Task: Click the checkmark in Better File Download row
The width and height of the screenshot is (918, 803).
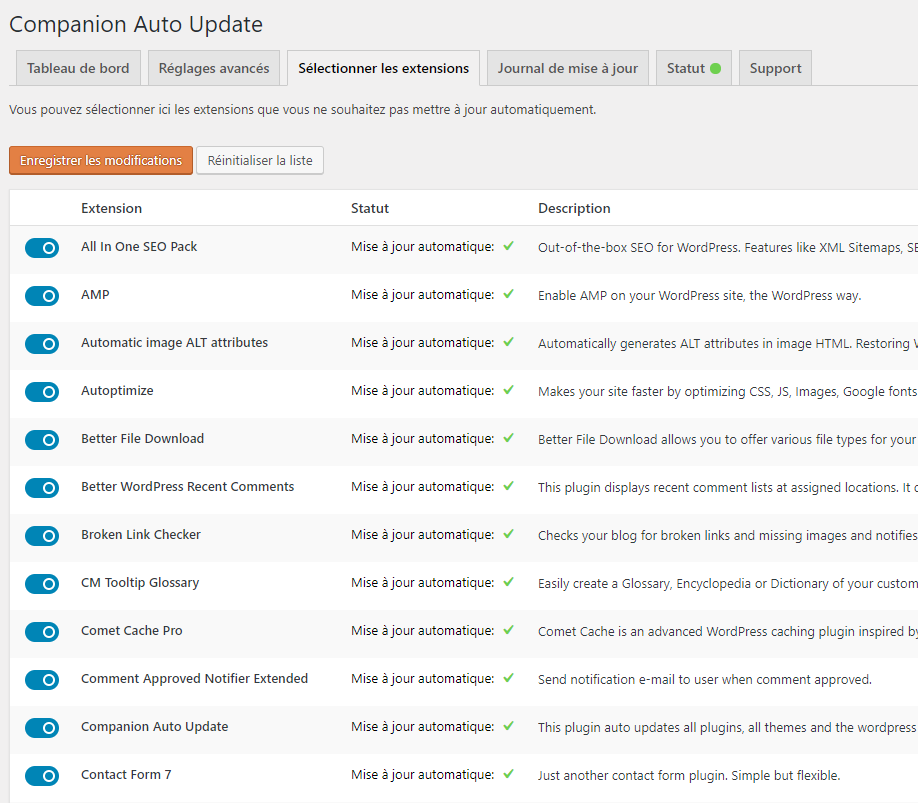Action: point(508,438)
